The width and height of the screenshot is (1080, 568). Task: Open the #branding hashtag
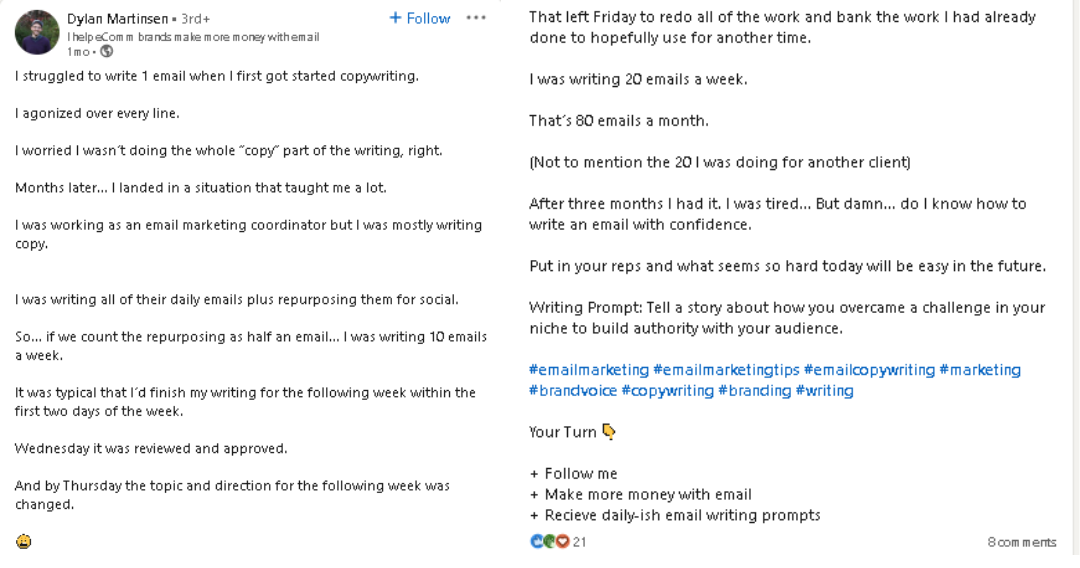(x=755, y=390)
